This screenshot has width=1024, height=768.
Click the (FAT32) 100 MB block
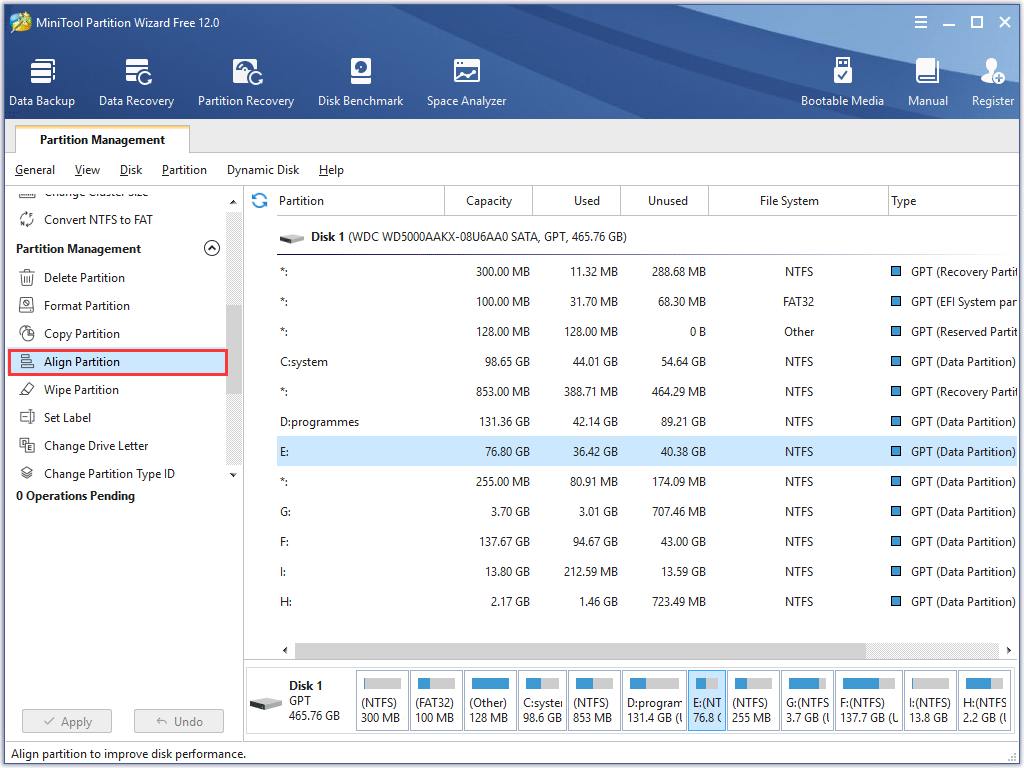(436, 701)
